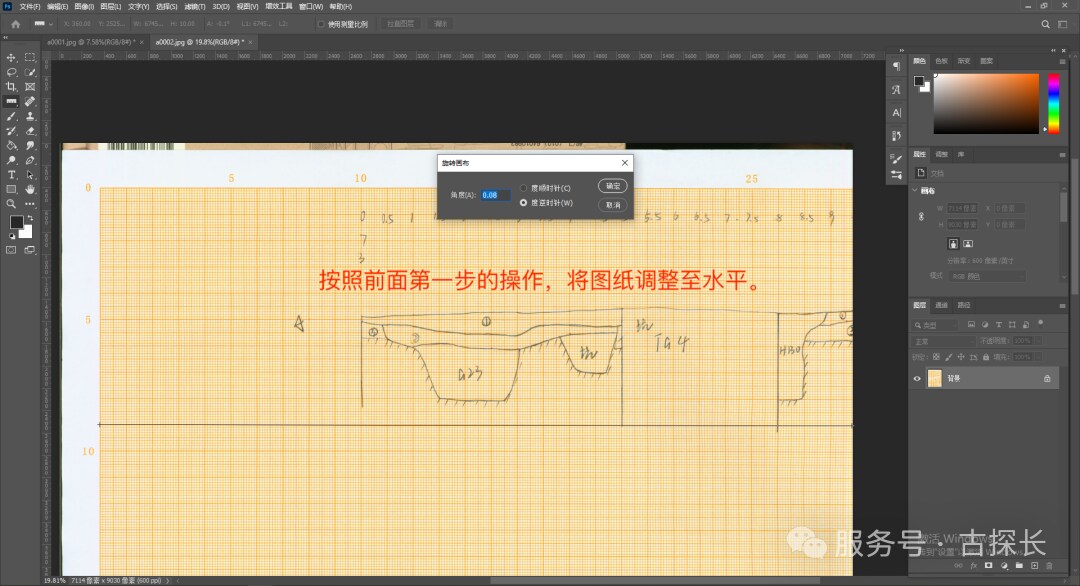Switch to the a0001.jpg document tab

(x=91, y=42)
